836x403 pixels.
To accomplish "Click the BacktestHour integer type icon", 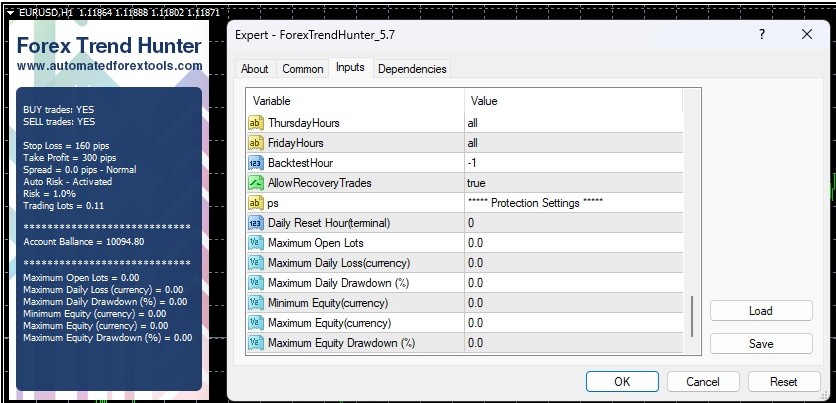I will [x=255, y=163].
